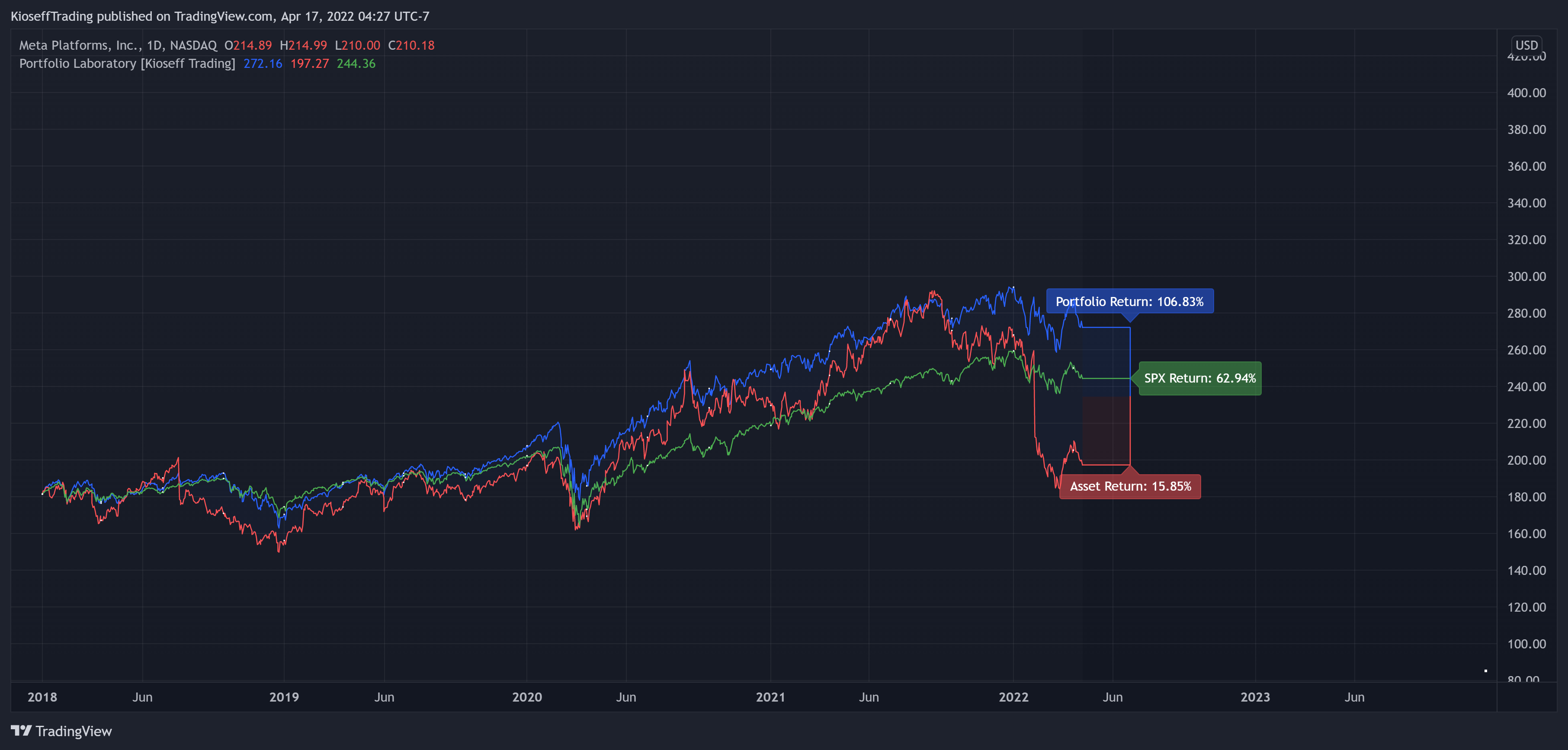Click the TradingView logo icon
1568x750 pixels.
click(x=21, y=731)
